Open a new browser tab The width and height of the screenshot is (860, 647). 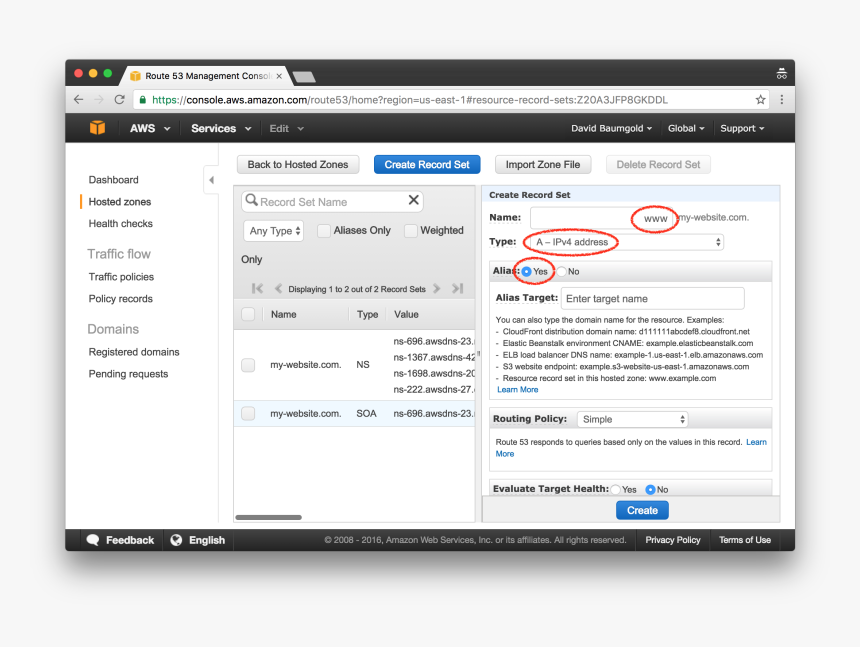pyautogui.click(x=304, y=77)
